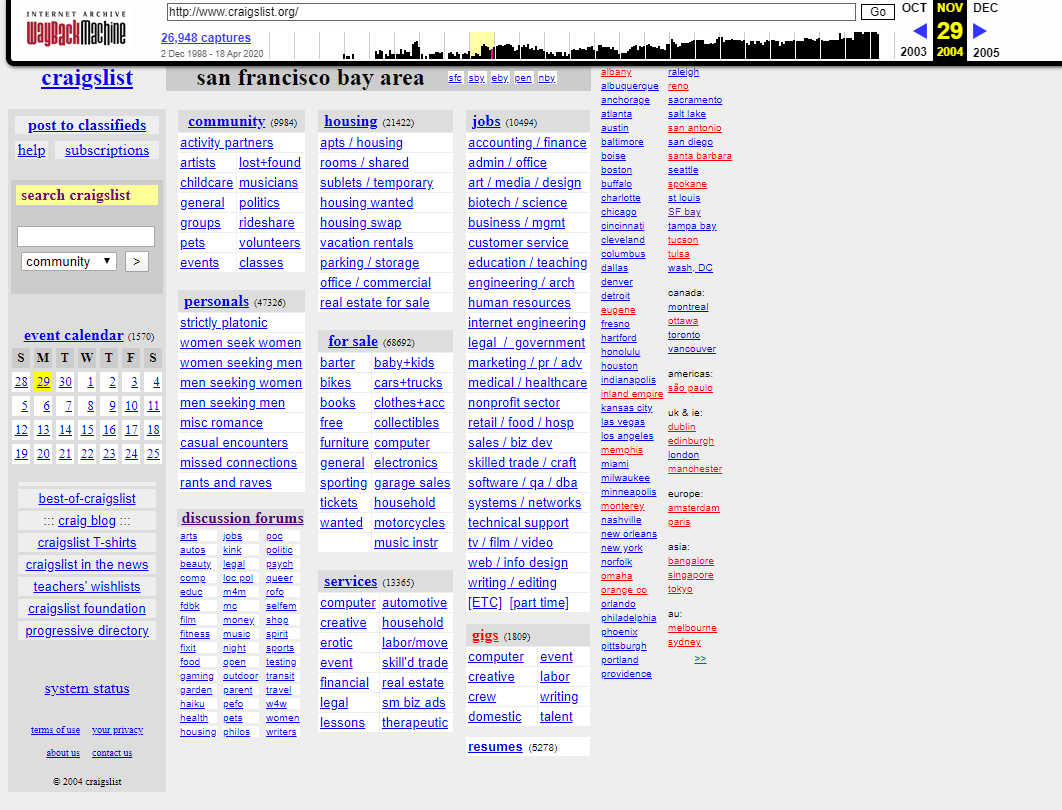Viewport: 1062px width, 810px height.
Task: Open the talent gigs category
Action: [x=556, y=717]
